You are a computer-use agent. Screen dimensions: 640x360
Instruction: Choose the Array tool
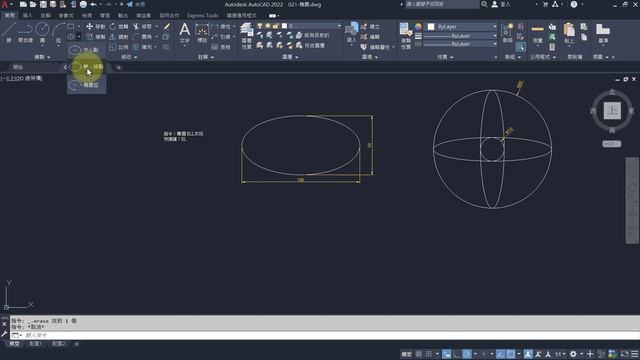click(x=142, y=47)
